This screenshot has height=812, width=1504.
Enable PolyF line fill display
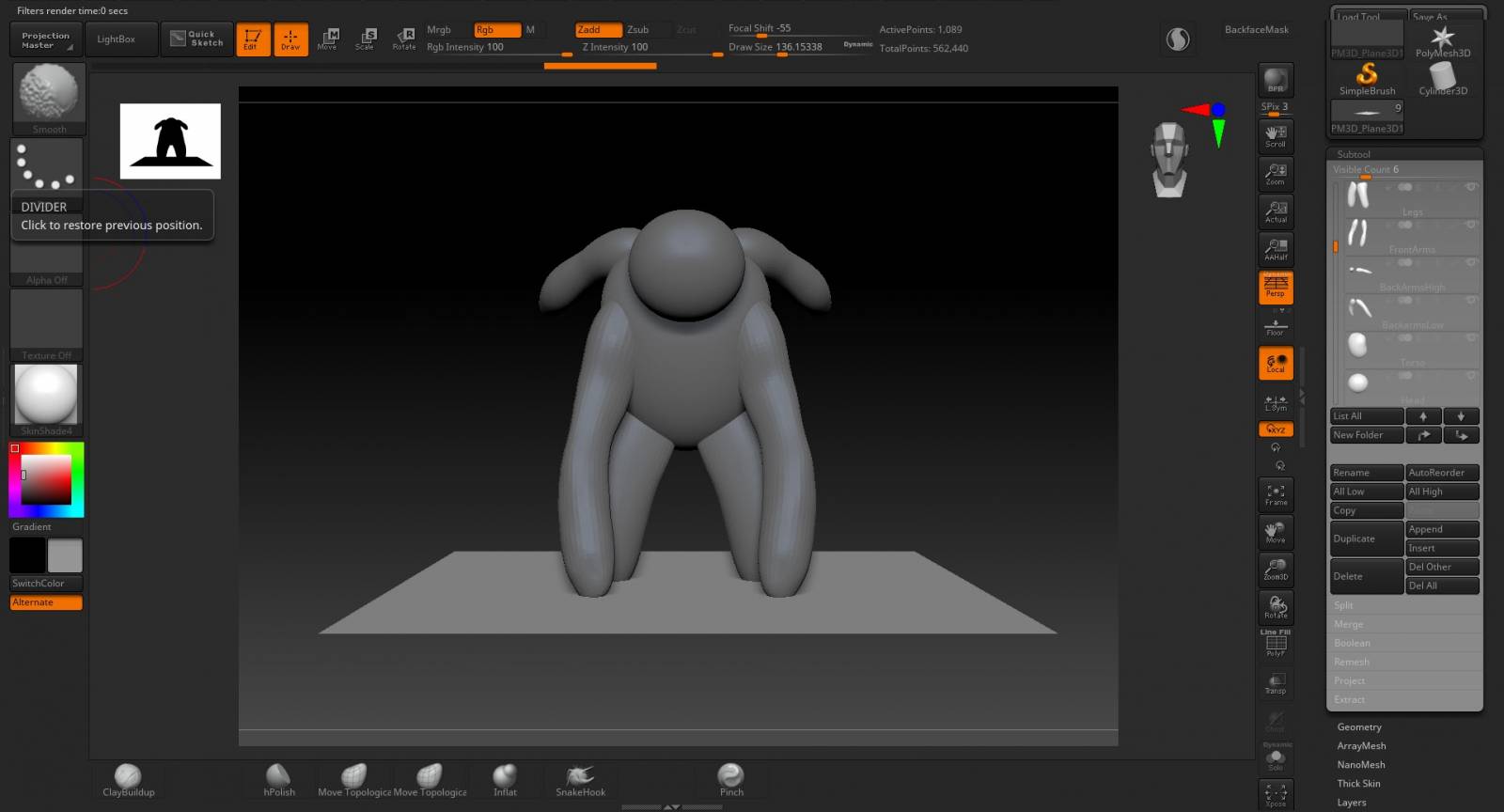pos(1276,645)
